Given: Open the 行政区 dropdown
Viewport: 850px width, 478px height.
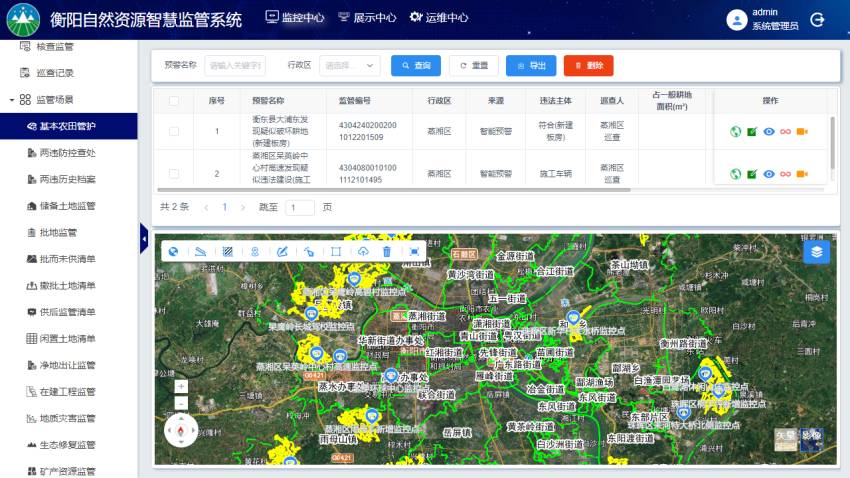Looking at the screenshot, I should click(349, 65).
